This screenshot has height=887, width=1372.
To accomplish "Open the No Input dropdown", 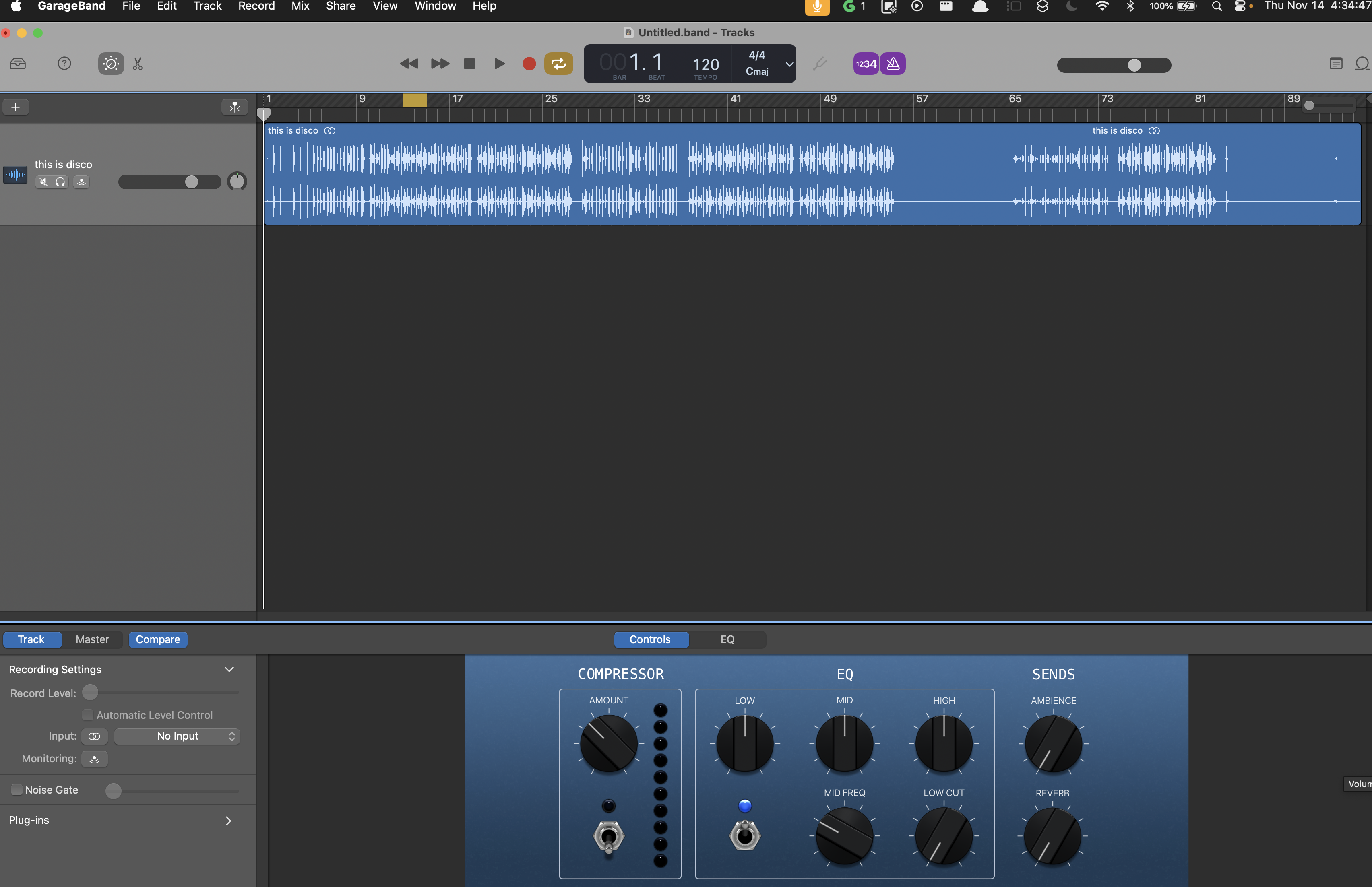I will tap(178, 736).
